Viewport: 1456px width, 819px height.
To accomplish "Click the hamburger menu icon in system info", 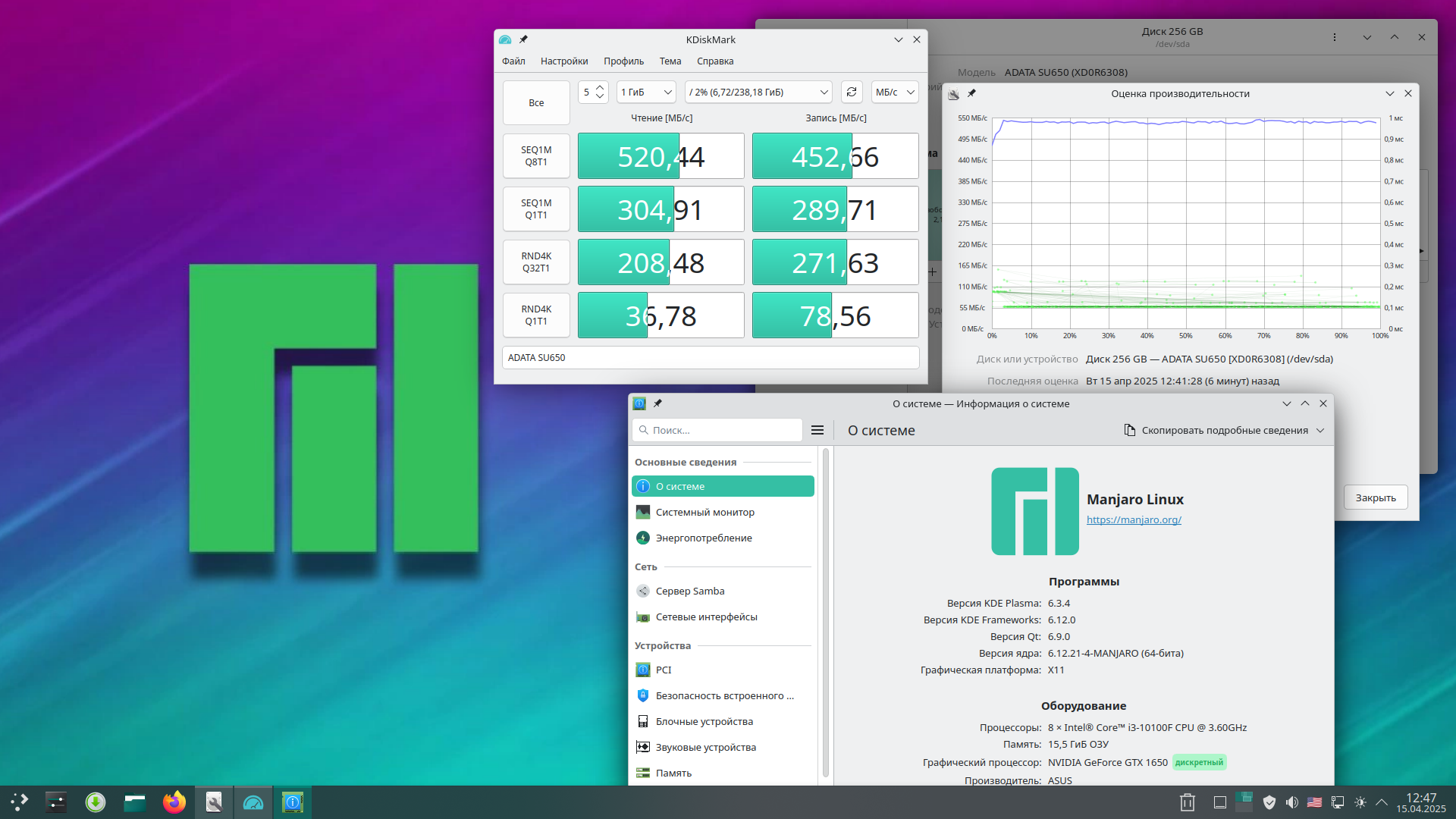I will tap(817, 430).
